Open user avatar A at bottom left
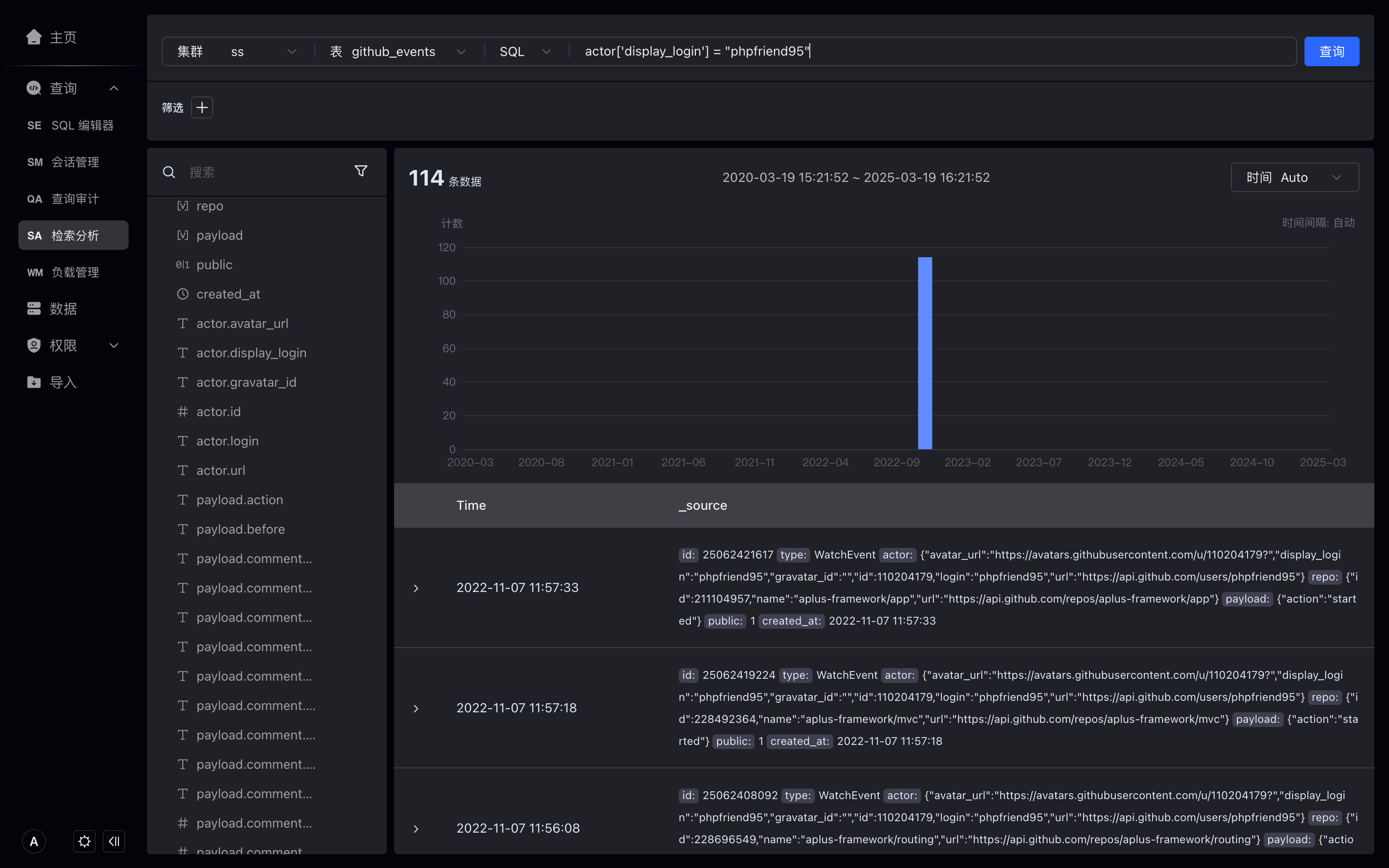1389x868 pixels. point(34,841)
